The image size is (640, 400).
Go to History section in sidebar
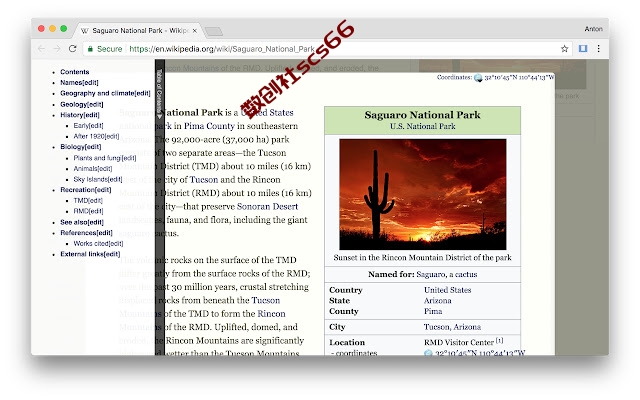point(80,115)
